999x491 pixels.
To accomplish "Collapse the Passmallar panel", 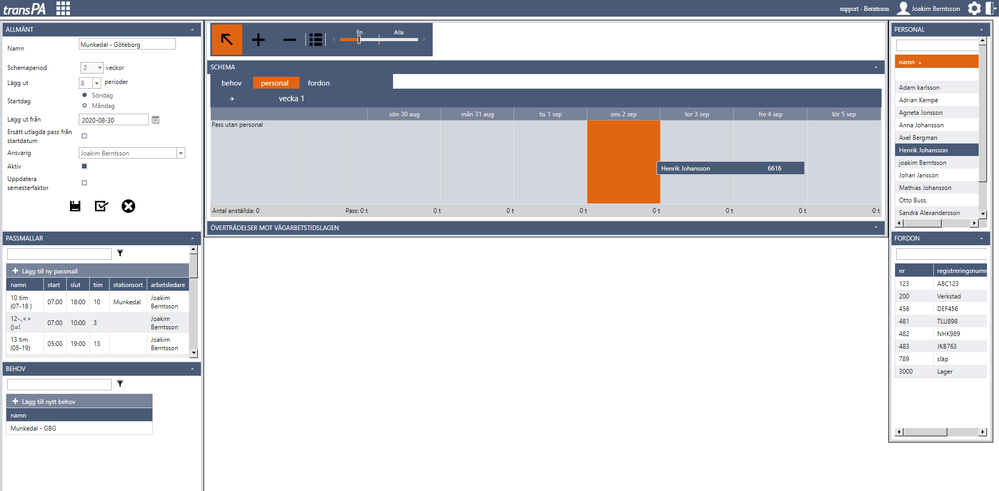I will tap(192, 238).
